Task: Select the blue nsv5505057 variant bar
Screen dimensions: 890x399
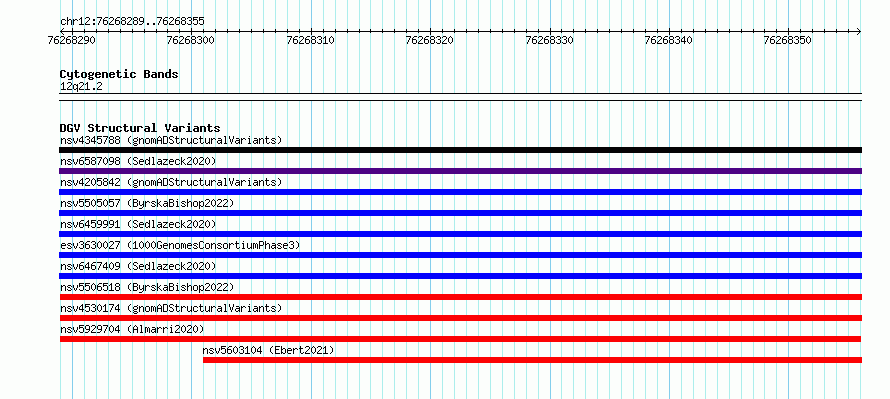Action: [460, 213]
